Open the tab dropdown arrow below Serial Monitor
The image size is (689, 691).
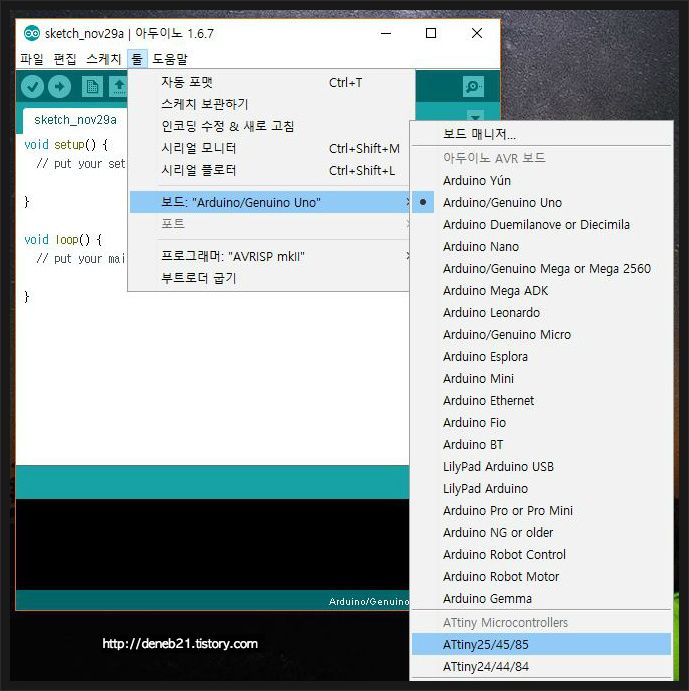click(475, 117)
